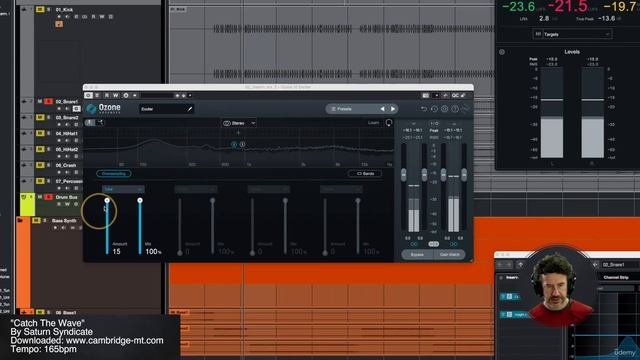Click the 02_Snare1 name field in channel settings
The height and width of the screenshot is (360, 640).
(x=620, y=265)
